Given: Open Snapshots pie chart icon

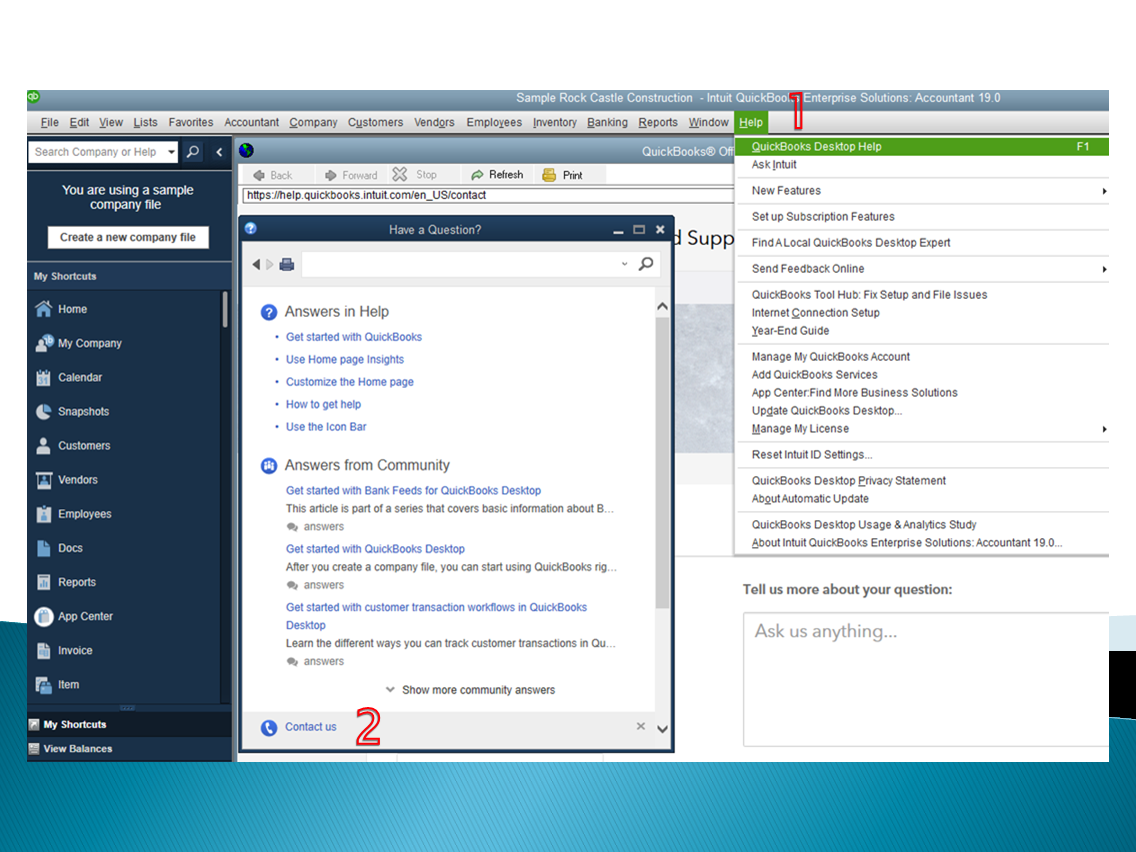Looking at the screenshot, I should click(x=43, y=412).
